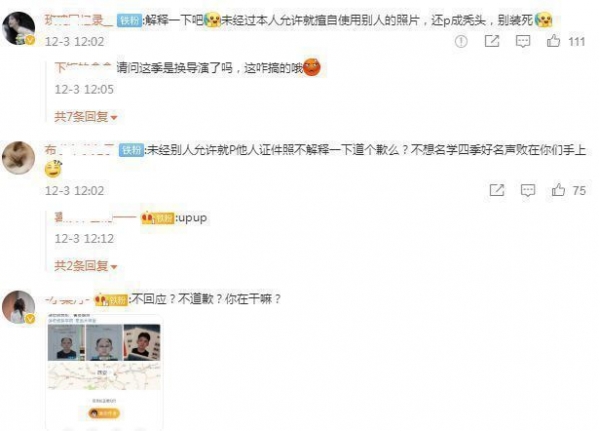Share the second comment with forward icon

497,190
